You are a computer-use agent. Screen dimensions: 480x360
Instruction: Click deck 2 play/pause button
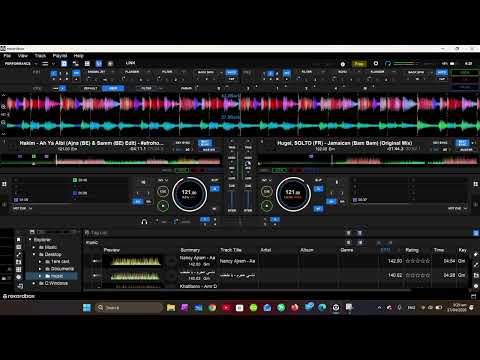tap(267, 206)
